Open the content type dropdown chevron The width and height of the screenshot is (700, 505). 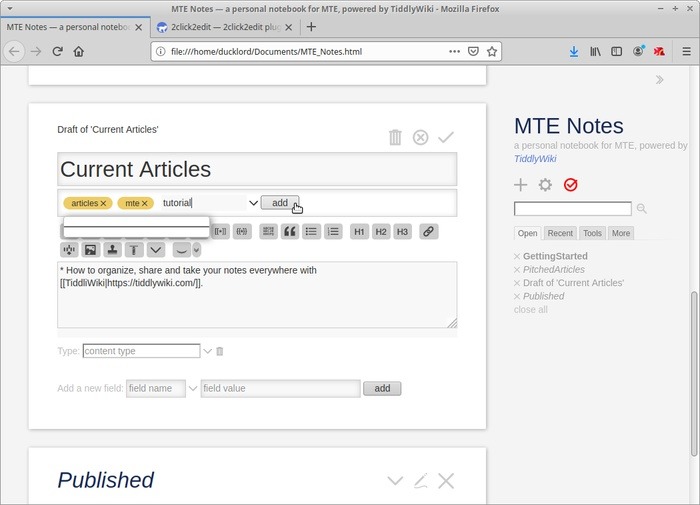pos(207,351)
